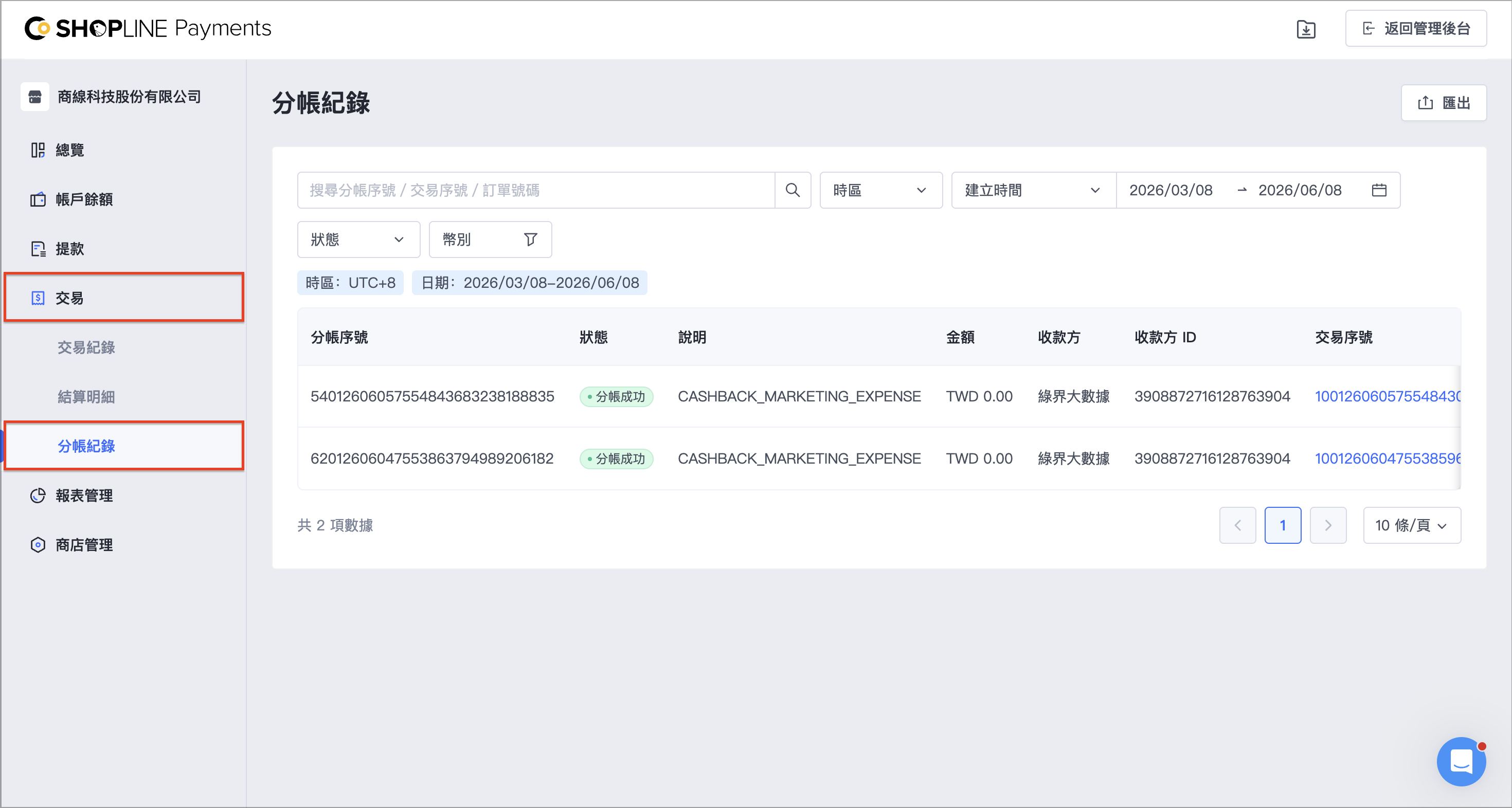
Task: Click the store icon beside 商線科技股份有限公司
Action: click(34, 97)
